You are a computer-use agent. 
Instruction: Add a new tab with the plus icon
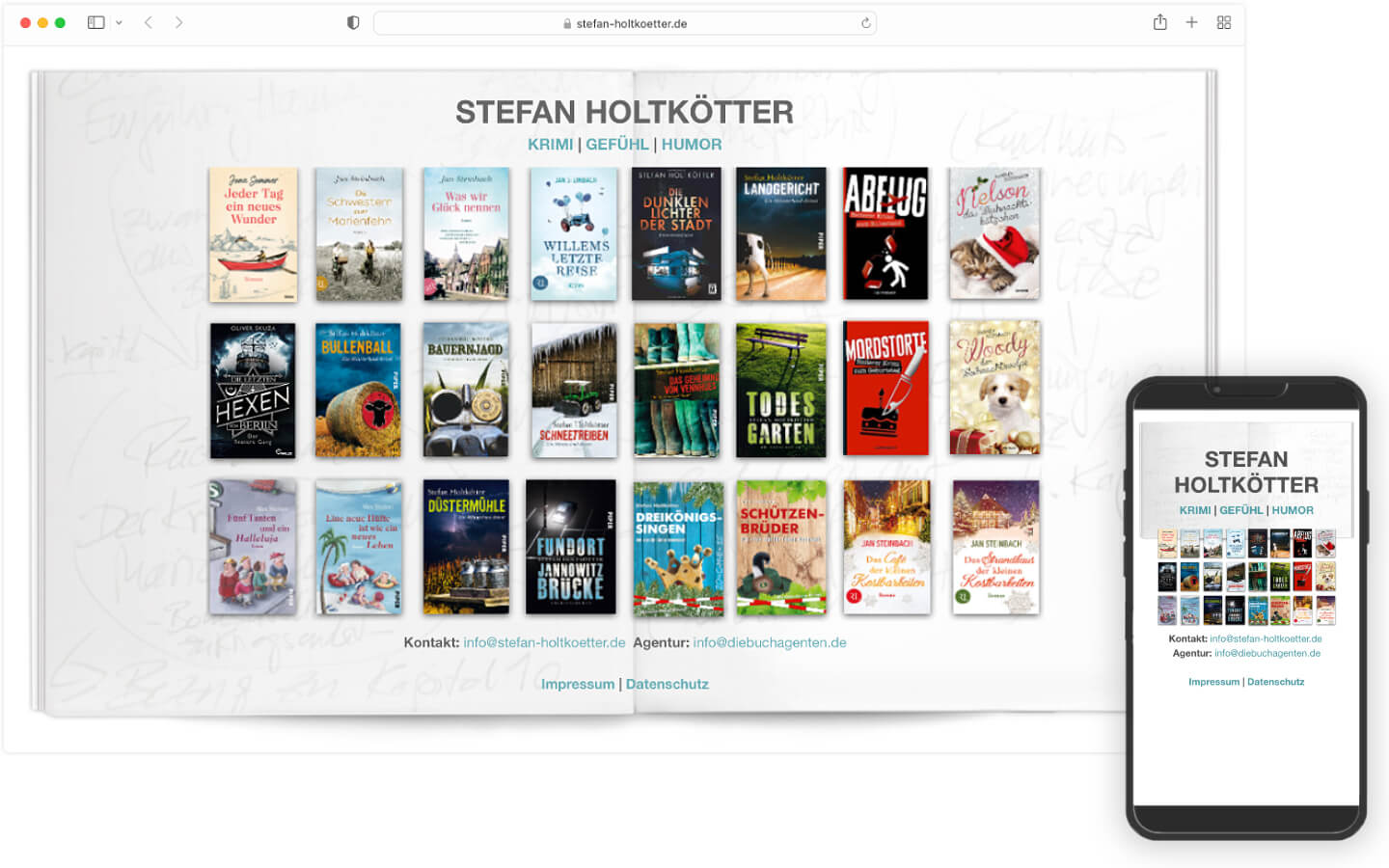coord(1191,22)
